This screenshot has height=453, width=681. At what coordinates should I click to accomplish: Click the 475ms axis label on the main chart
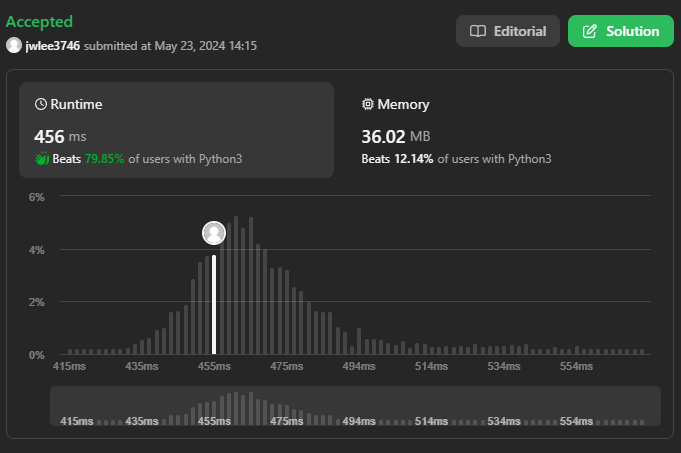pos(286,367)
